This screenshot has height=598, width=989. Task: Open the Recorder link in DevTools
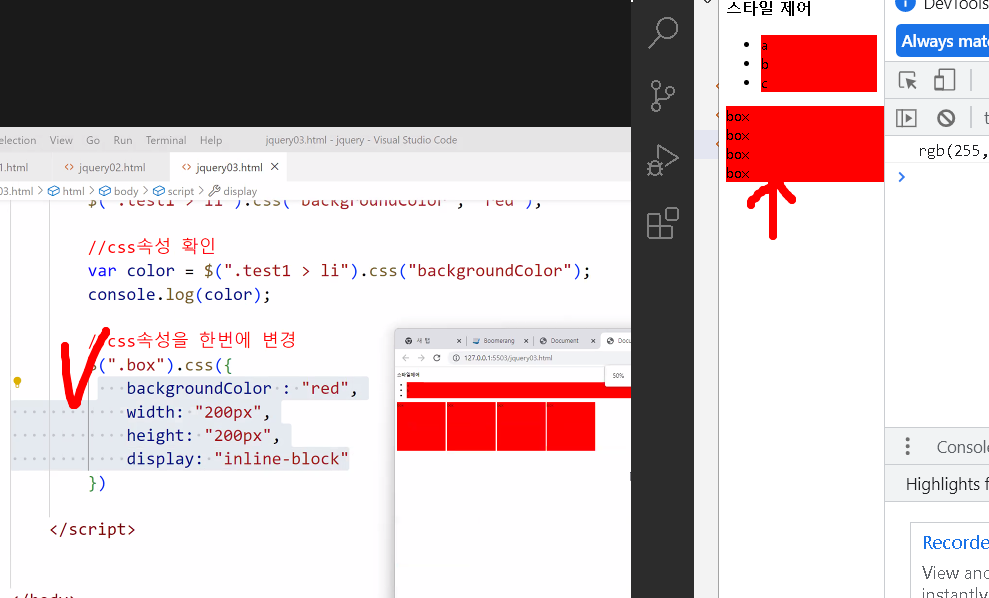coord(955,542)
